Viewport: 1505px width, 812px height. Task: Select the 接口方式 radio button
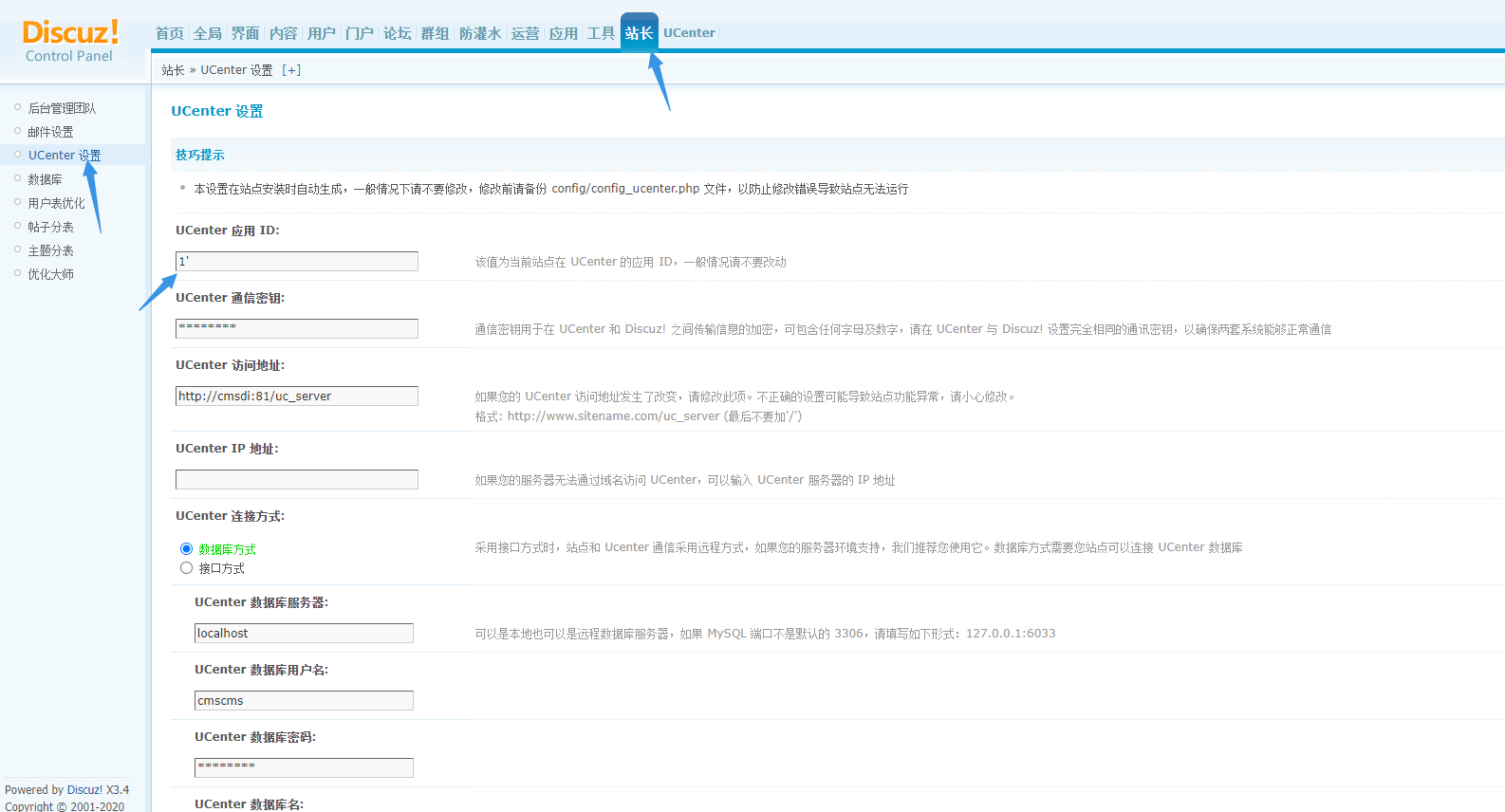point(186,568)
